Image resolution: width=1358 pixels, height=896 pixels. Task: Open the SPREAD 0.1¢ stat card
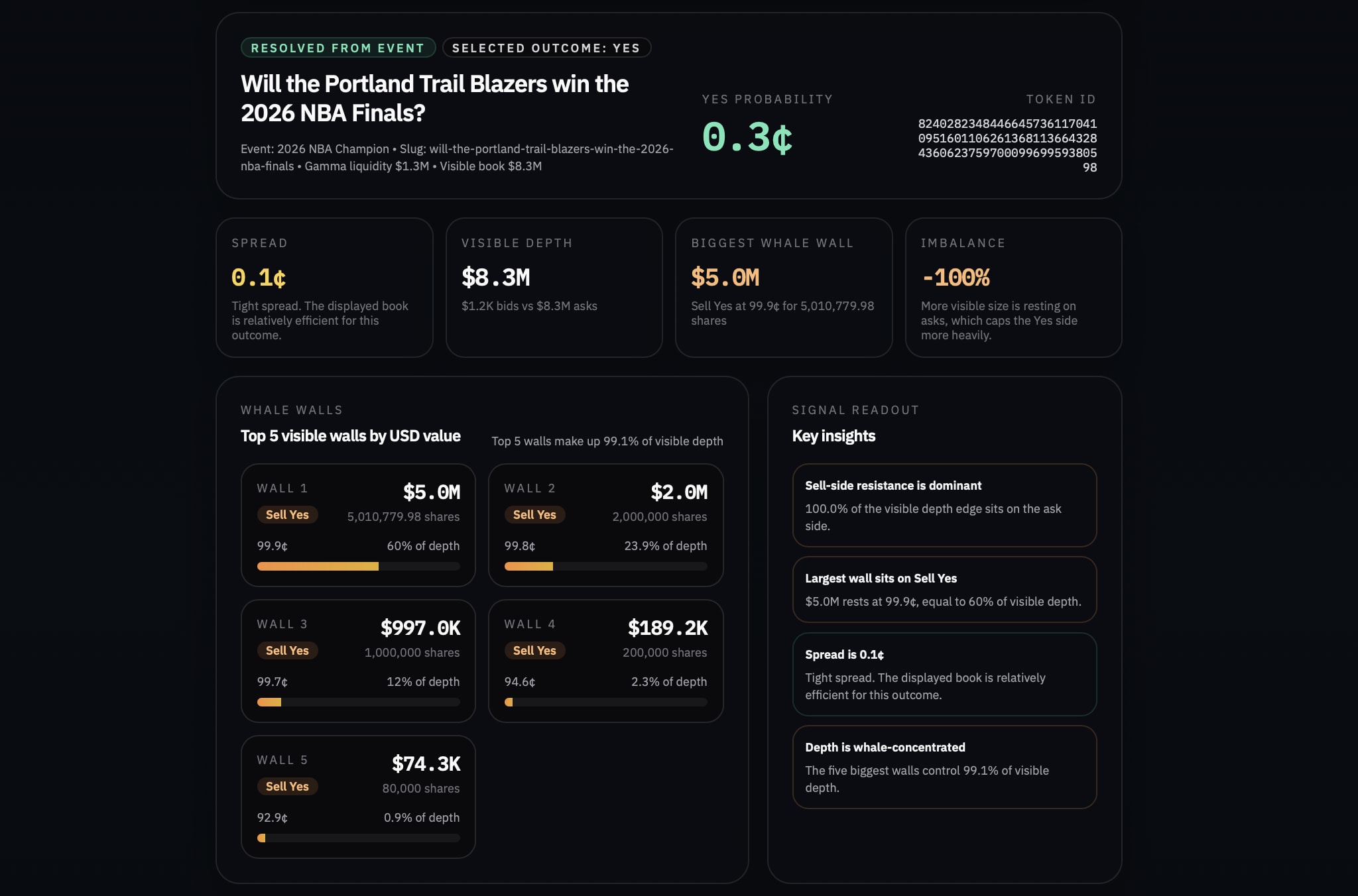click(325, 288)
